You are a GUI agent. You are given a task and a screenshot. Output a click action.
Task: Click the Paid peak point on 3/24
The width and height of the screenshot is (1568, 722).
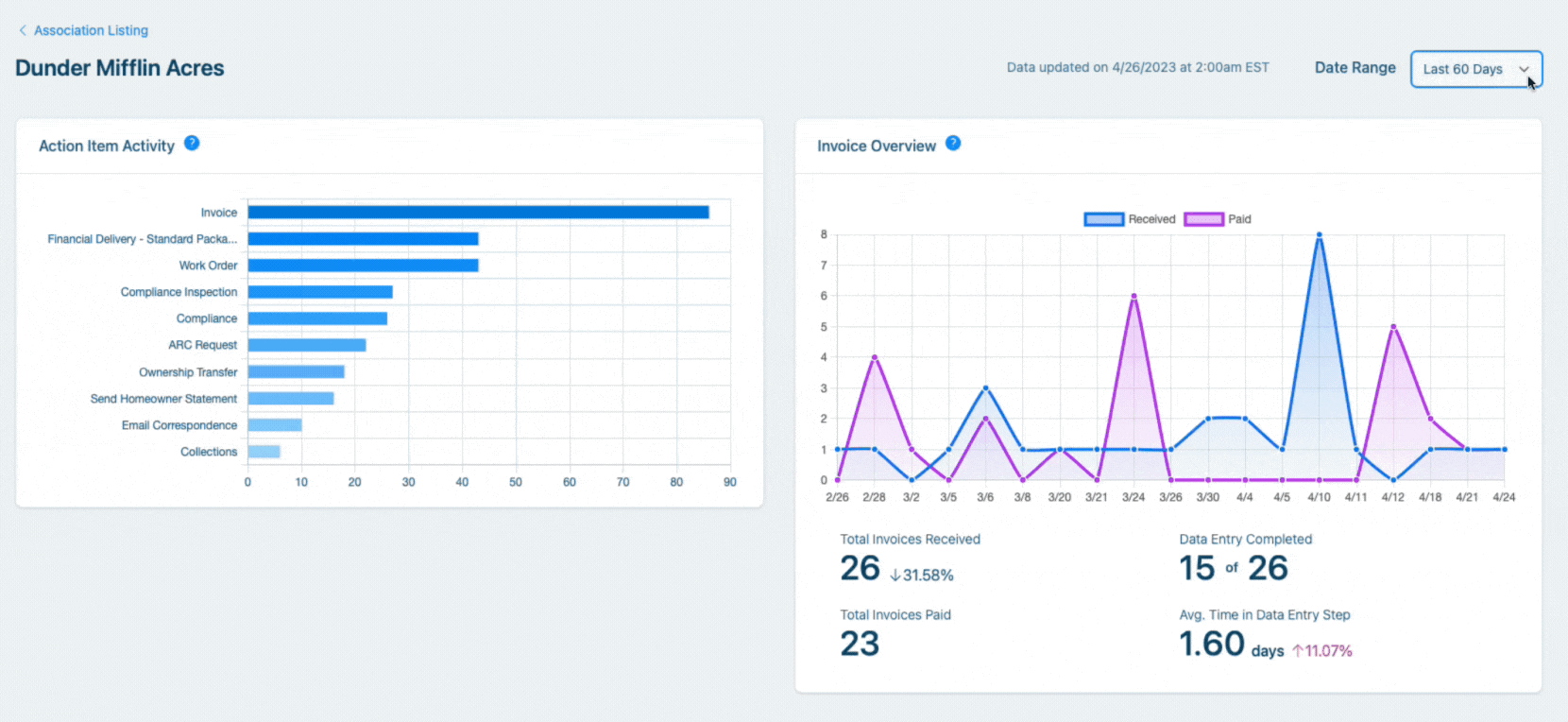pos(1133,296)
